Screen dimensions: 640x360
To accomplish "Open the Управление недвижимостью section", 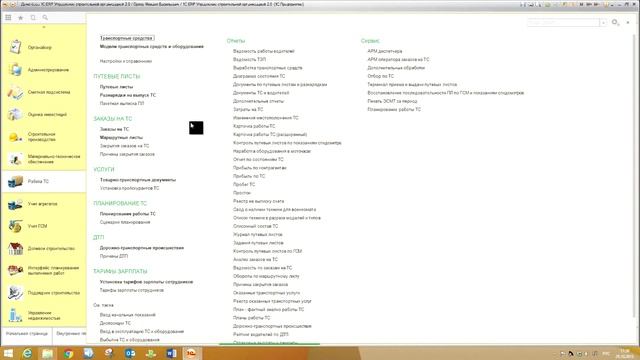I will [x=43, y=315].
